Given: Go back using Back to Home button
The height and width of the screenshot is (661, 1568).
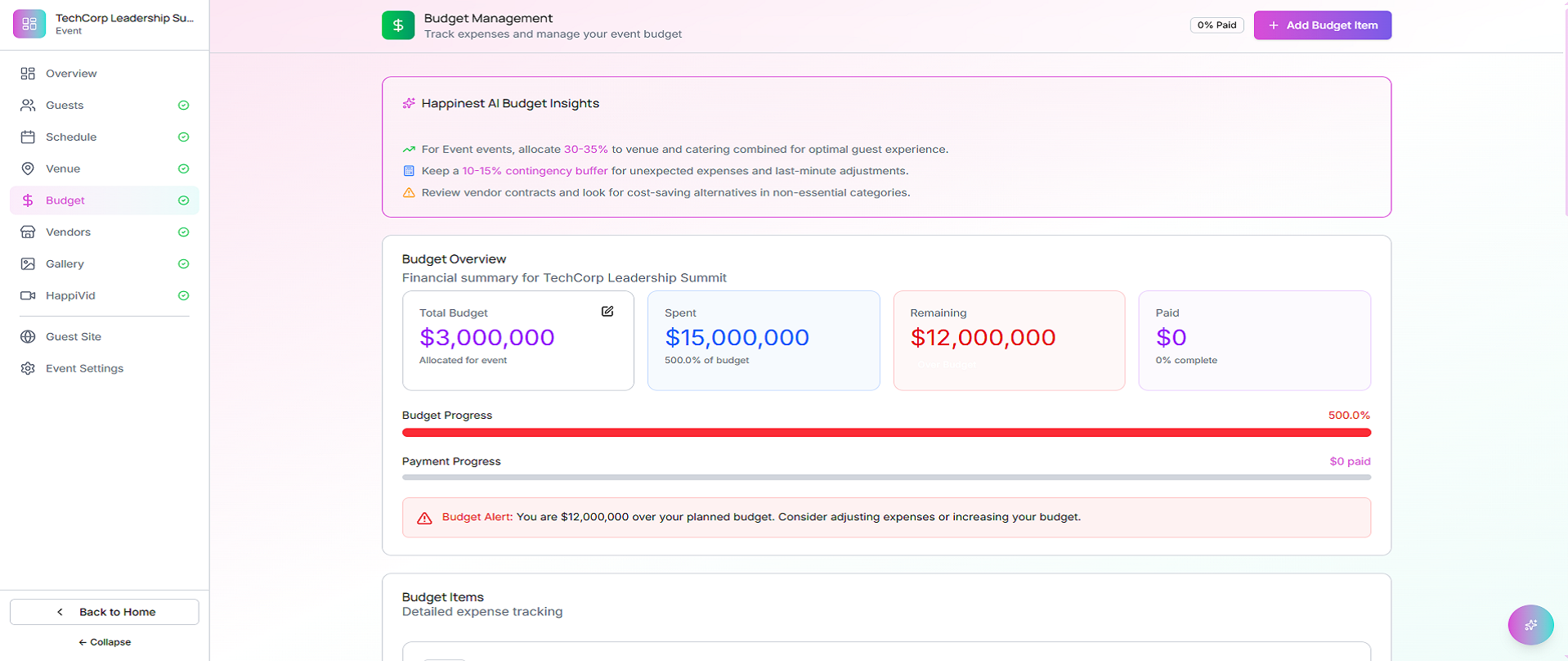Looking at the screenshot, I should pos(105,612).
